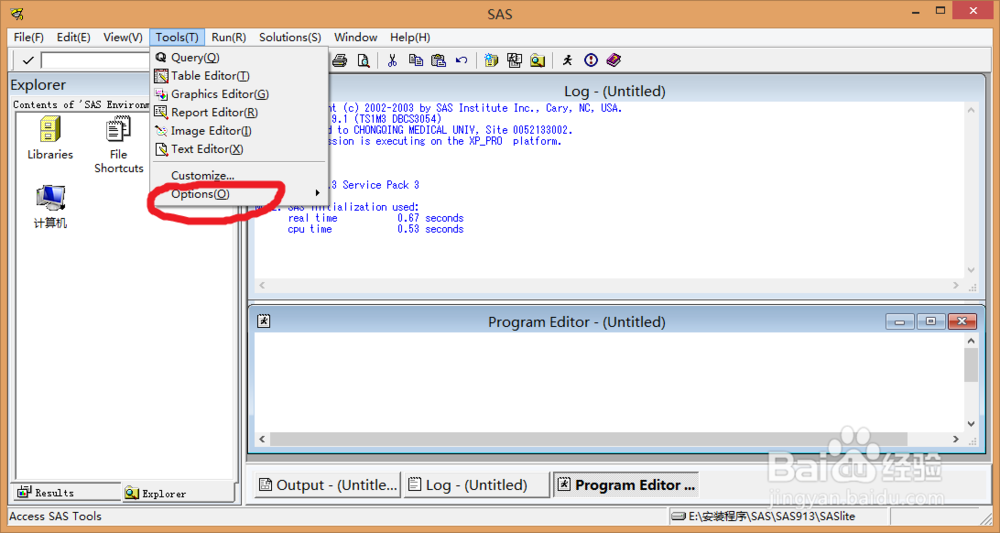Click the Program Editor vertical scrollbar thumb
The image size is (1000, 533).
(971, 365)
